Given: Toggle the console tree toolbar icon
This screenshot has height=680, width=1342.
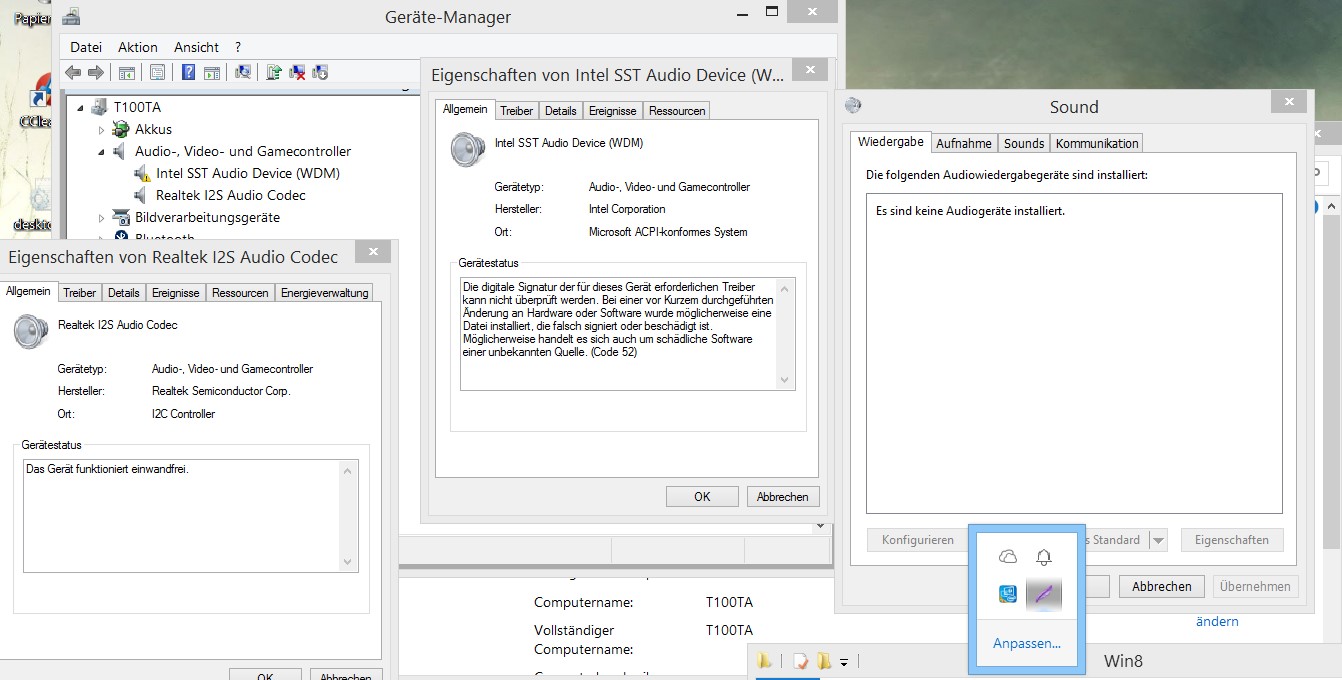Looking at the screenshot, I should click(127, 72).
